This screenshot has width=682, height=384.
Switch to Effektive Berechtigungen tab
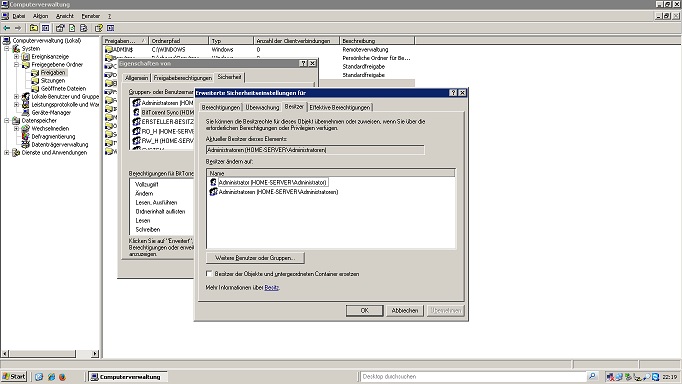tap(340, 107)
